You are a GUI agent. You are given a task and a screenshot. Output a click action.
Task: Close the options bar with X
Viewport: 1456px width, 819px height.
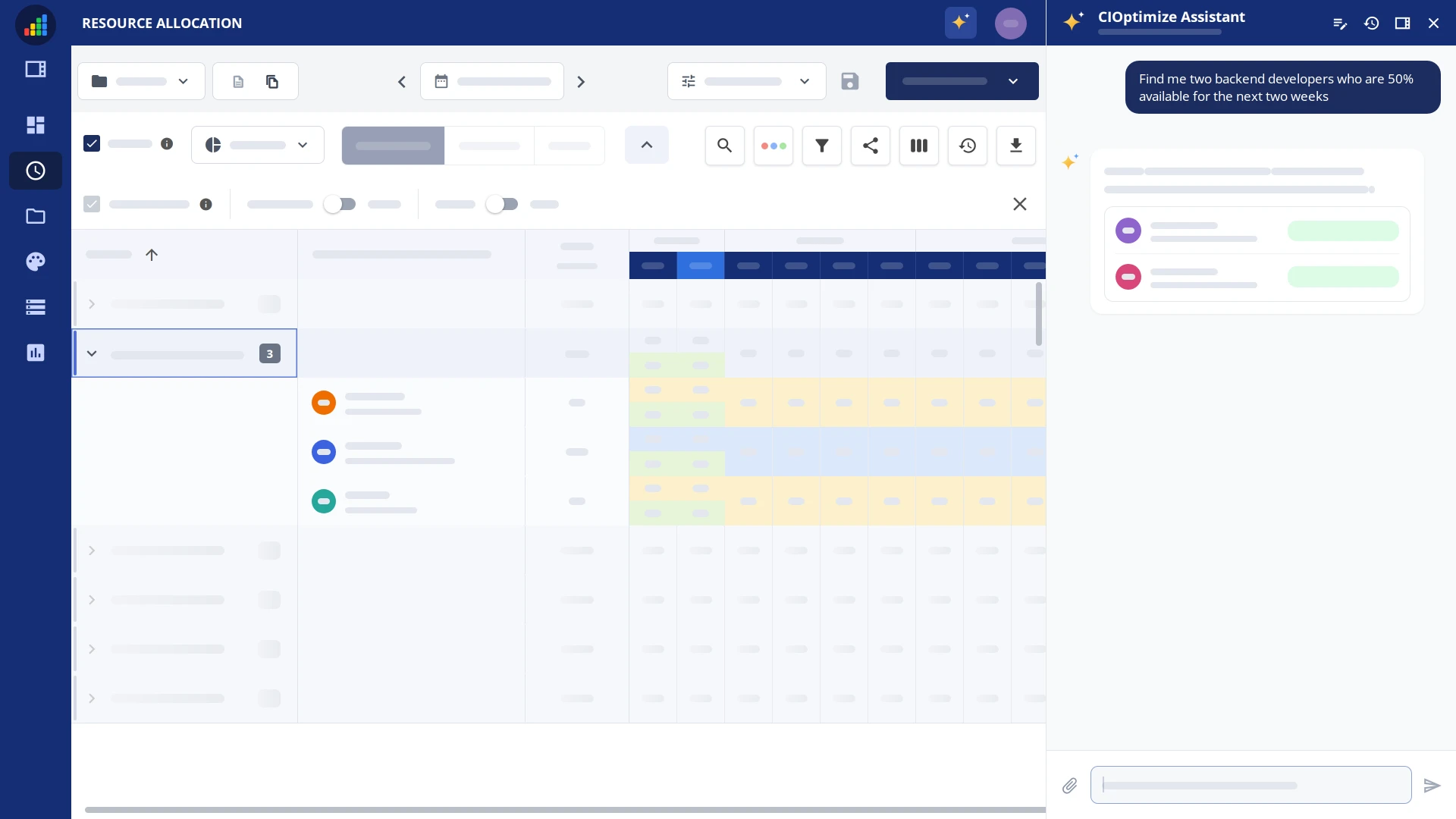(1020, 204)
